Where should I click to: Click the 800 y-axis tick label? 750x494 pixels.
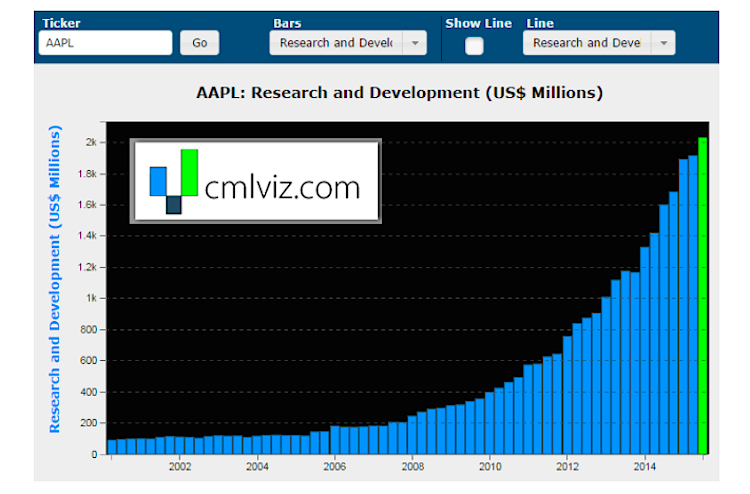(88, 329)
